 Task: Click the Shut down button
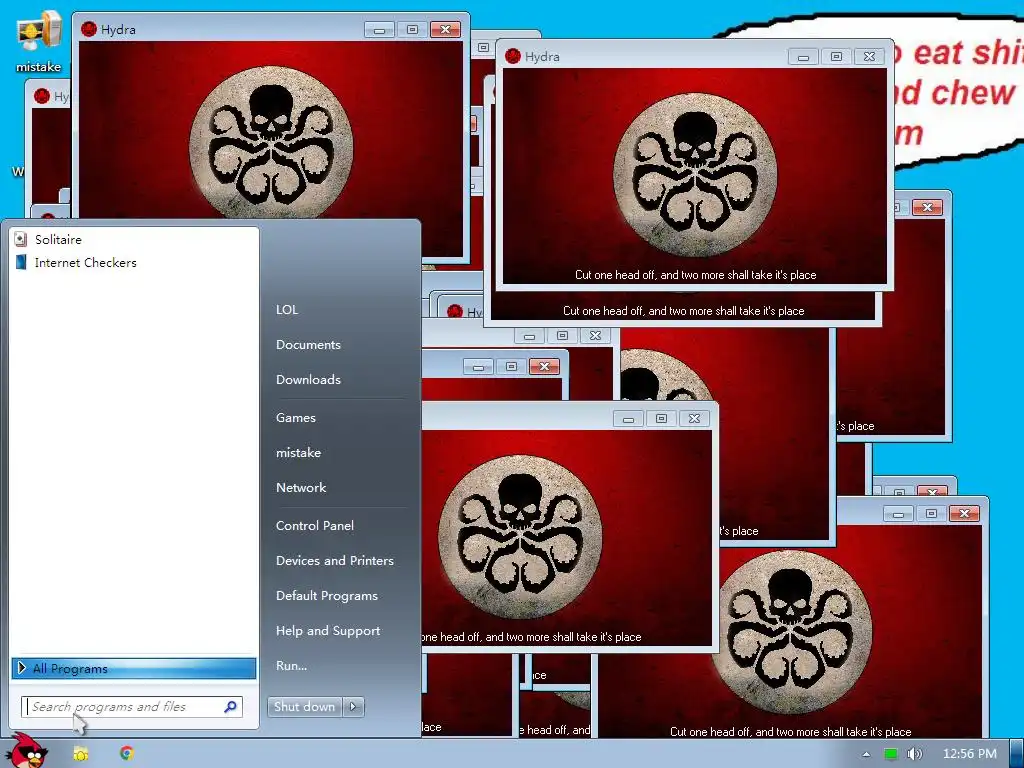click(304, 707)
